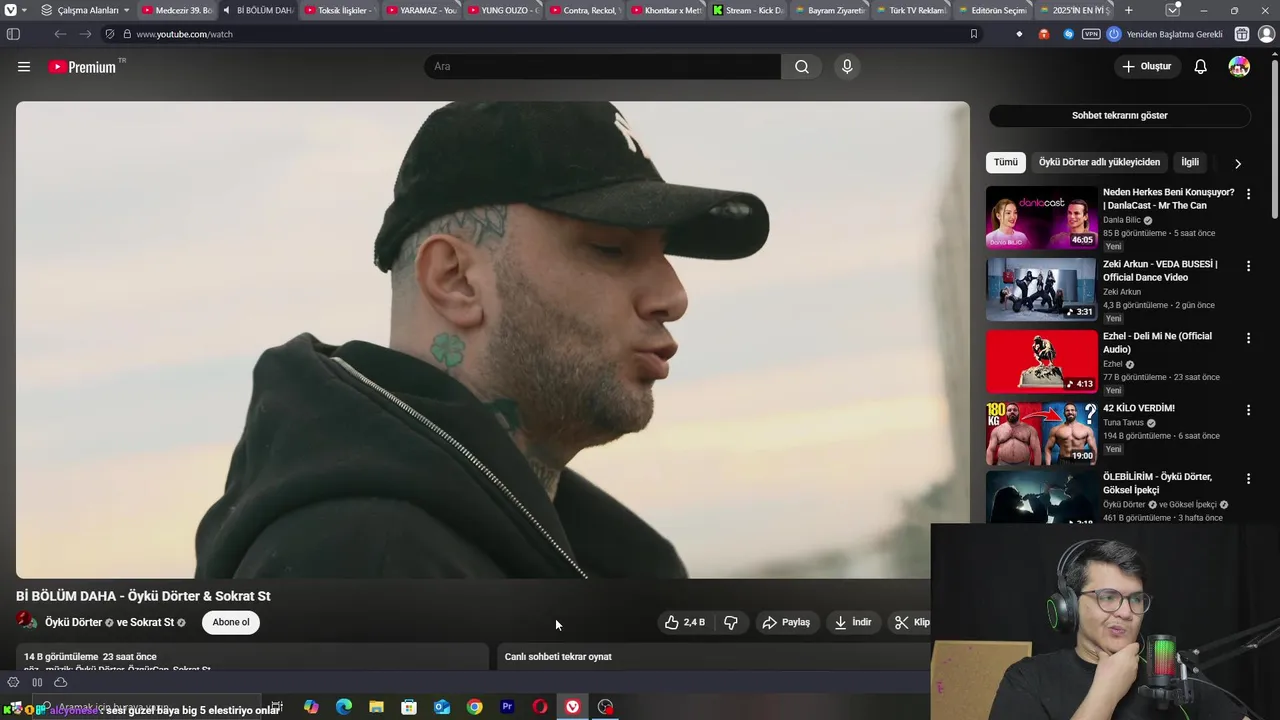Screen dimensions: 1280x720
Task: Select the Öykü Dörter adlı yükleyiciden chip
Action: 1099,162
